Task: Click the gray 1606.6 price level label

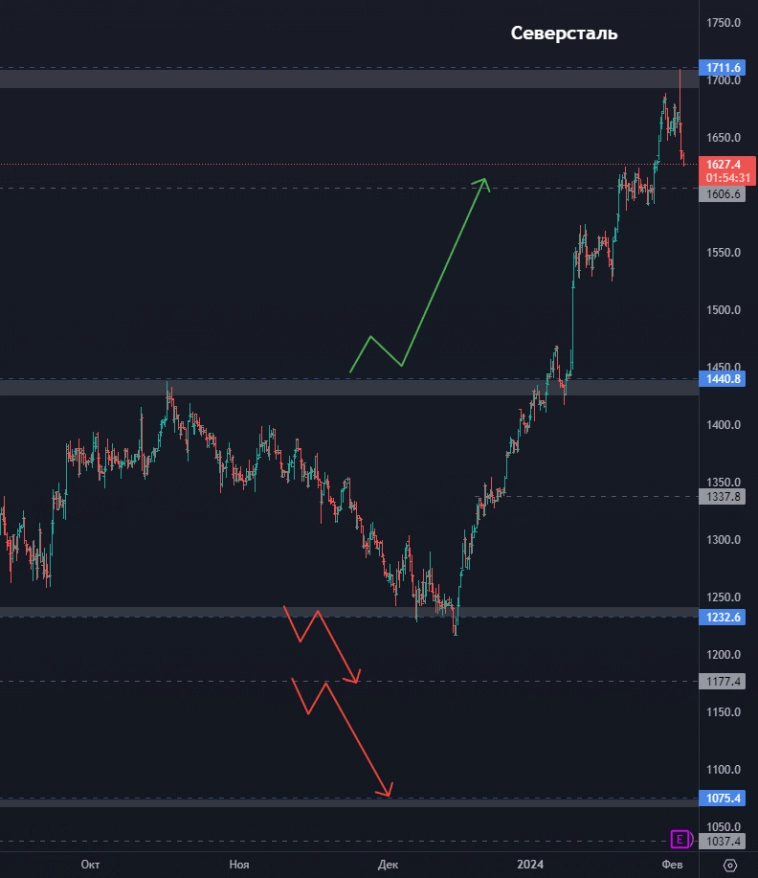Action: (724, 194)
